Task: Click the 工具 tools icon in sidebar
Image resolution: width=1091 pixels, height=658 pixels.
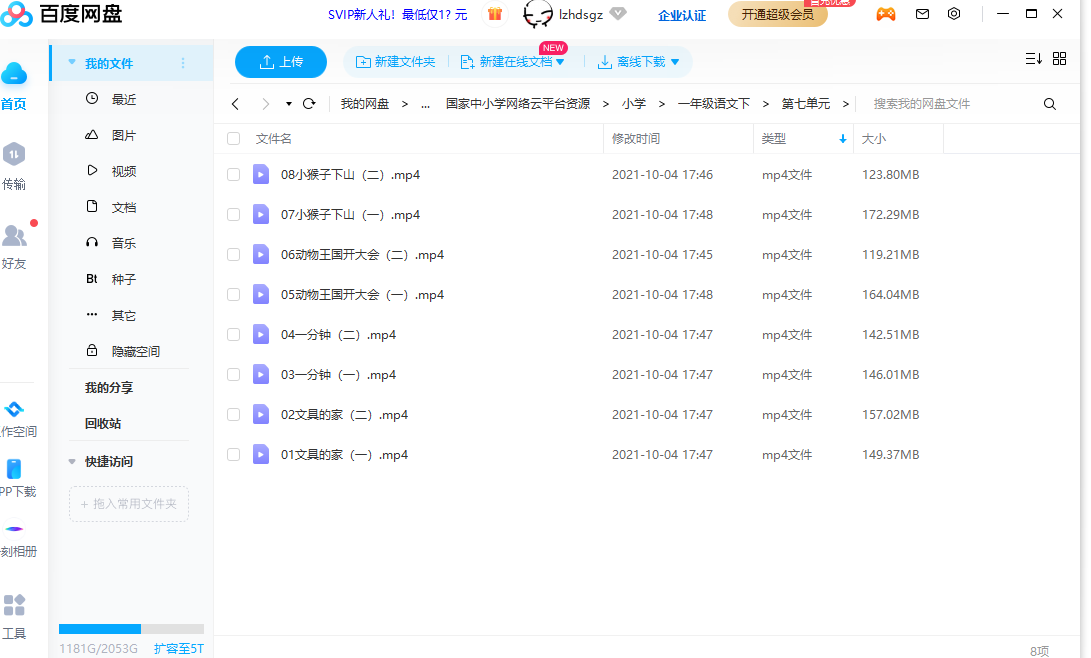Action: click(x=15, y=605)
